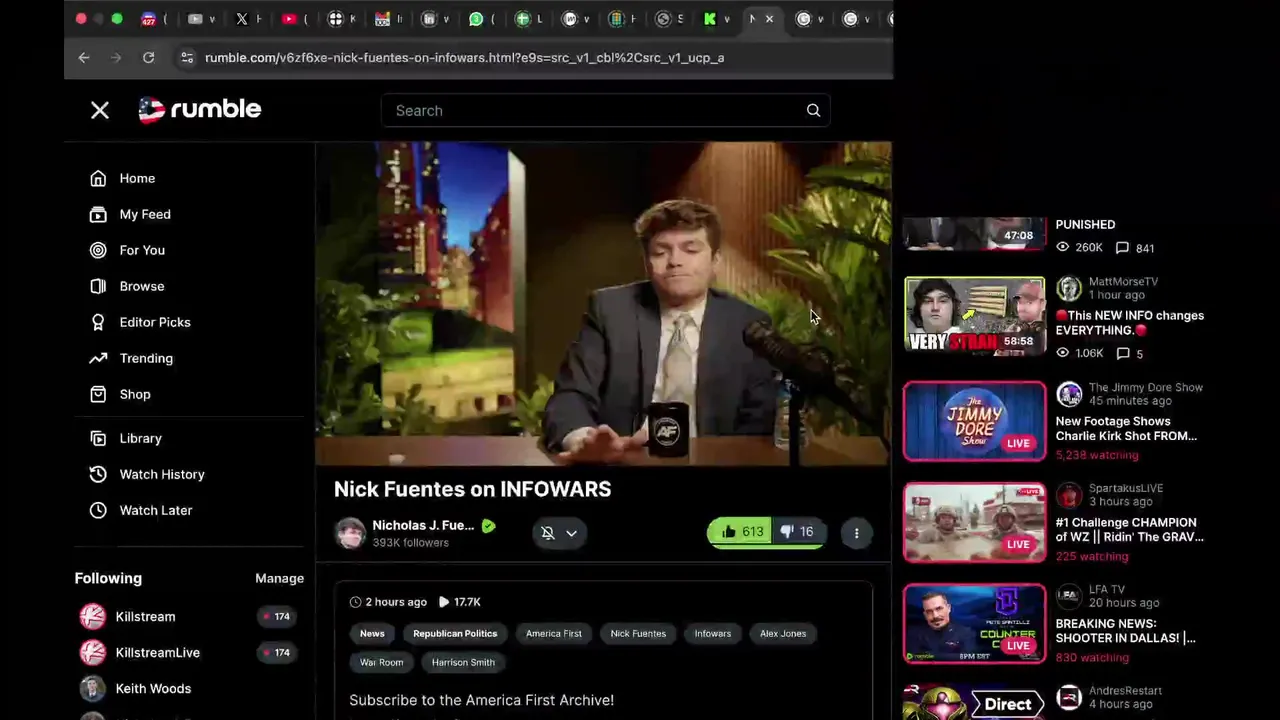This screenshot has width=1280, height=720.
Task: Expand the subscription options chevron
Action: (x=571, y=533)
